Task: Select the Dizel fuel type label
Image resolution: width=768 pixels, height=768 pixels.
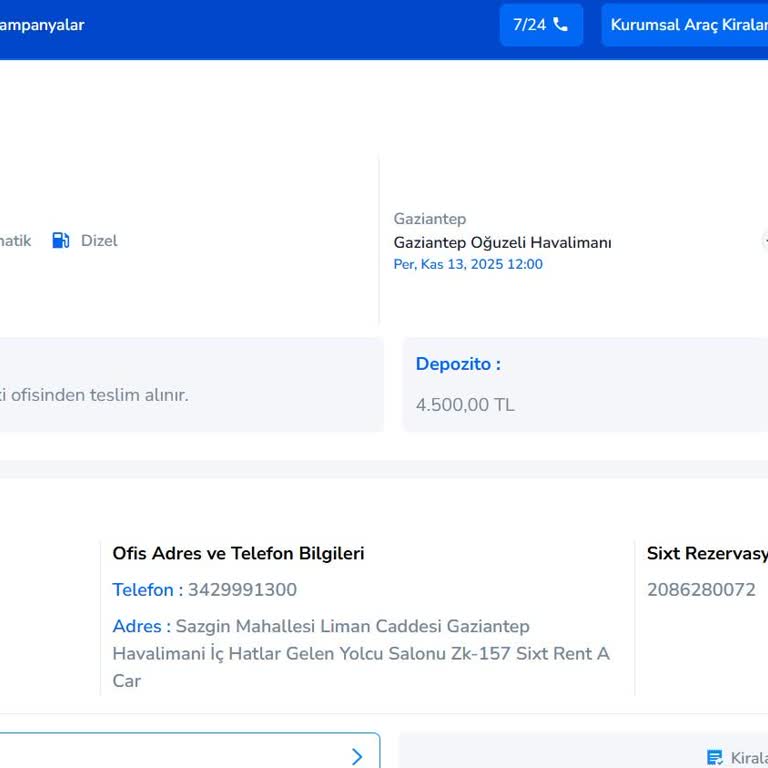Action: click(99, 241)
